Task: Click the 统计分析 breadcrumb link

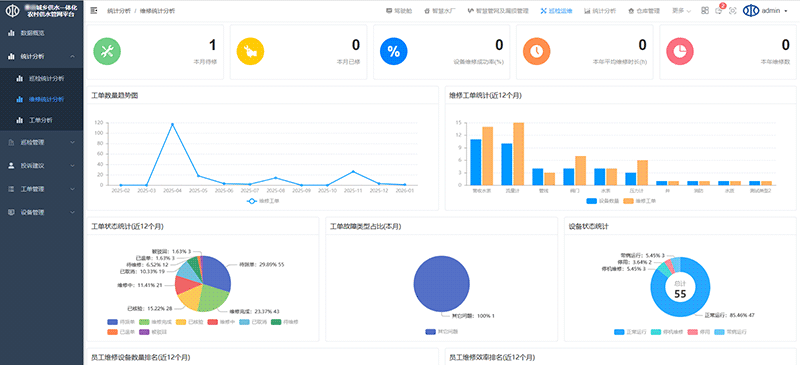Action: (x=118, y=11)
